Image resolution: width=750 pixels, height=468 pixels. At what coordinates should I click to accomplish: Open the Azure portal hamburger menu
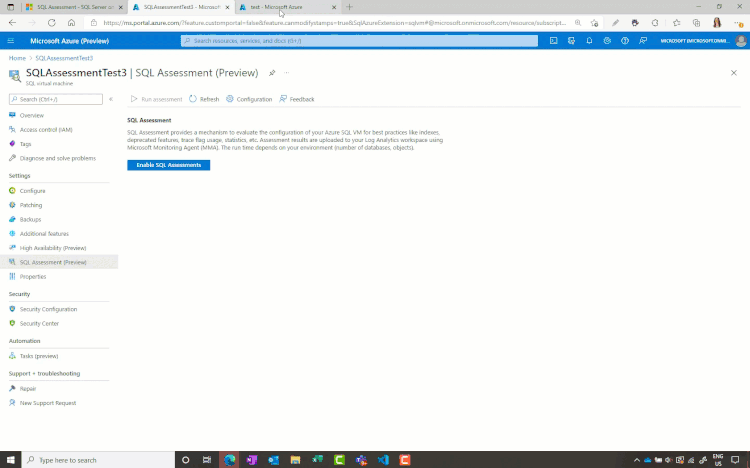tap(11, 41)
